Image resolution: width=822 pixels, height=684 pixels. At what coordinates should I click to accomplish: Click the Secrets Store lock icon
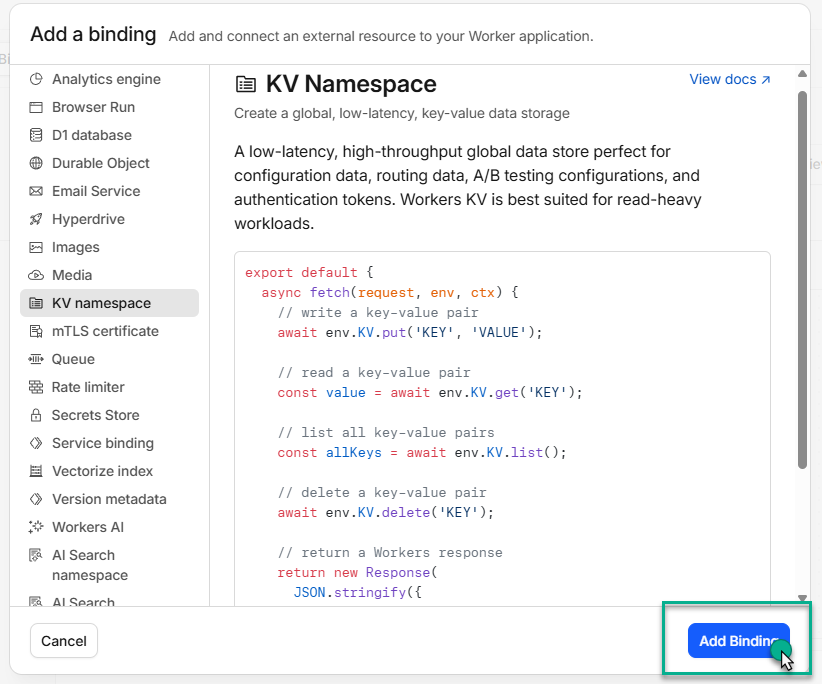click(36, 415)
